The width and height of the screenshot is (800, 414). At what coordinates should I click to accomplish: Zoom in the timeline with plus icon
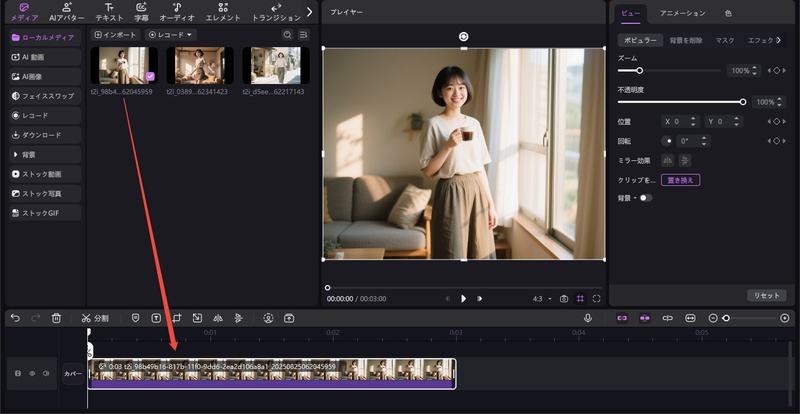(785, 318)
